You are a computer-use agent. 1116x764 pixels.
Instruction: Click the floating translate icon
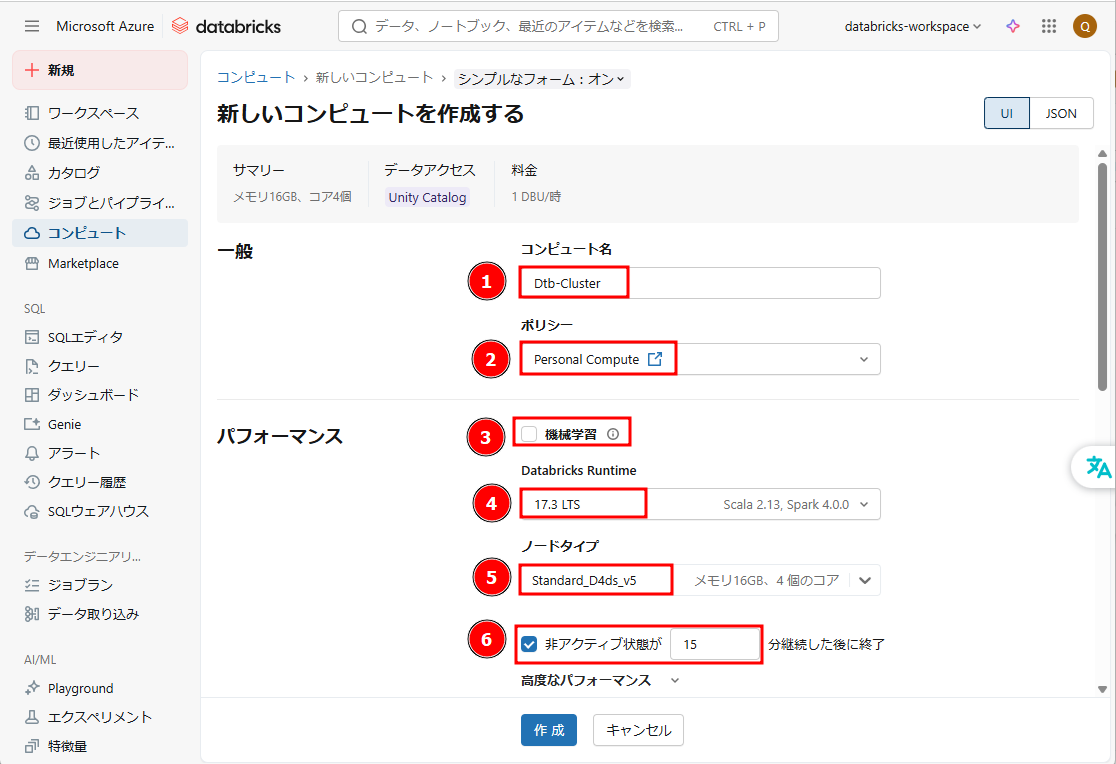(x=1098, y=467)
